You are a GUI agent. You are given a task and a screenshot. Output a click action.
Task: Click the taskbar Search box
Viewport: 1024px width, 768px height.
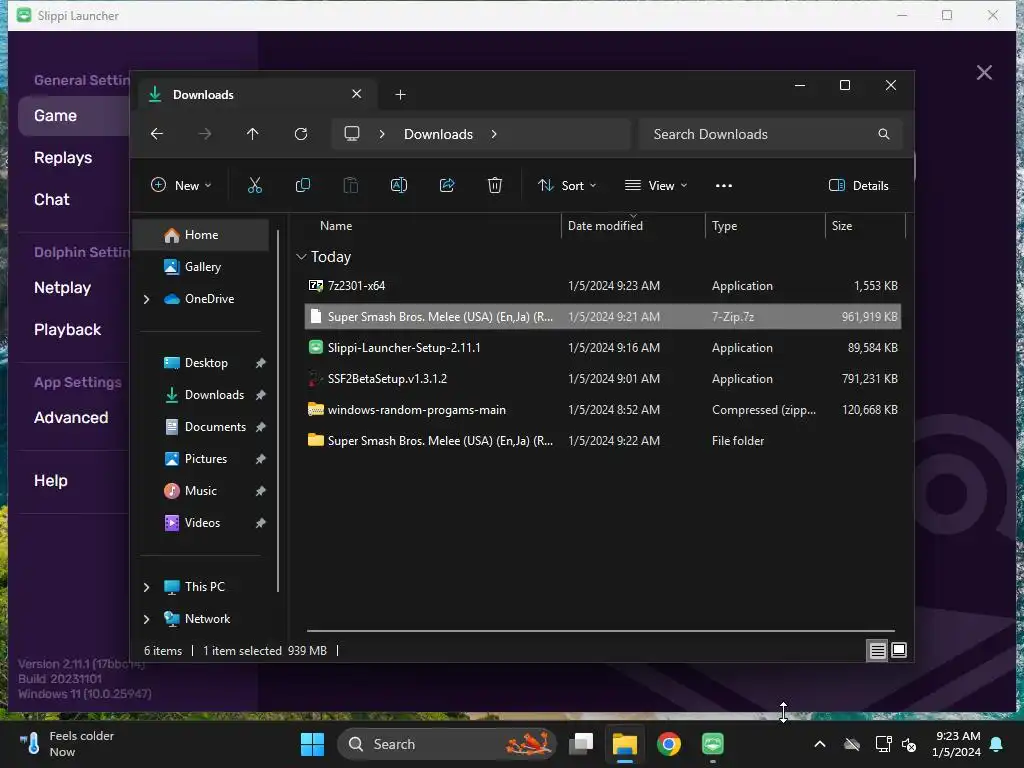click(447, 744)
